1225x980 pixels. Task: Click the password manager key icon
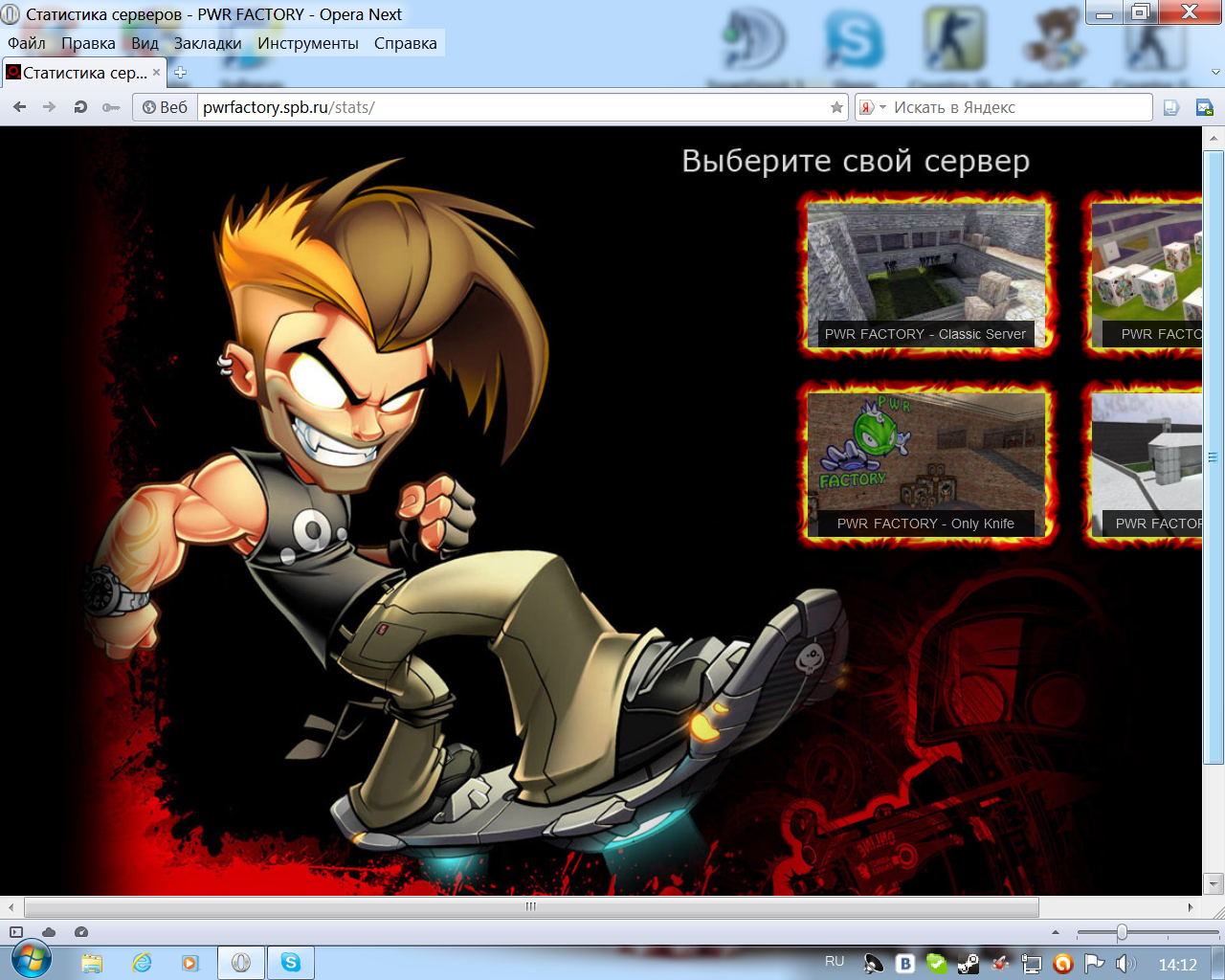pos(111,107)
